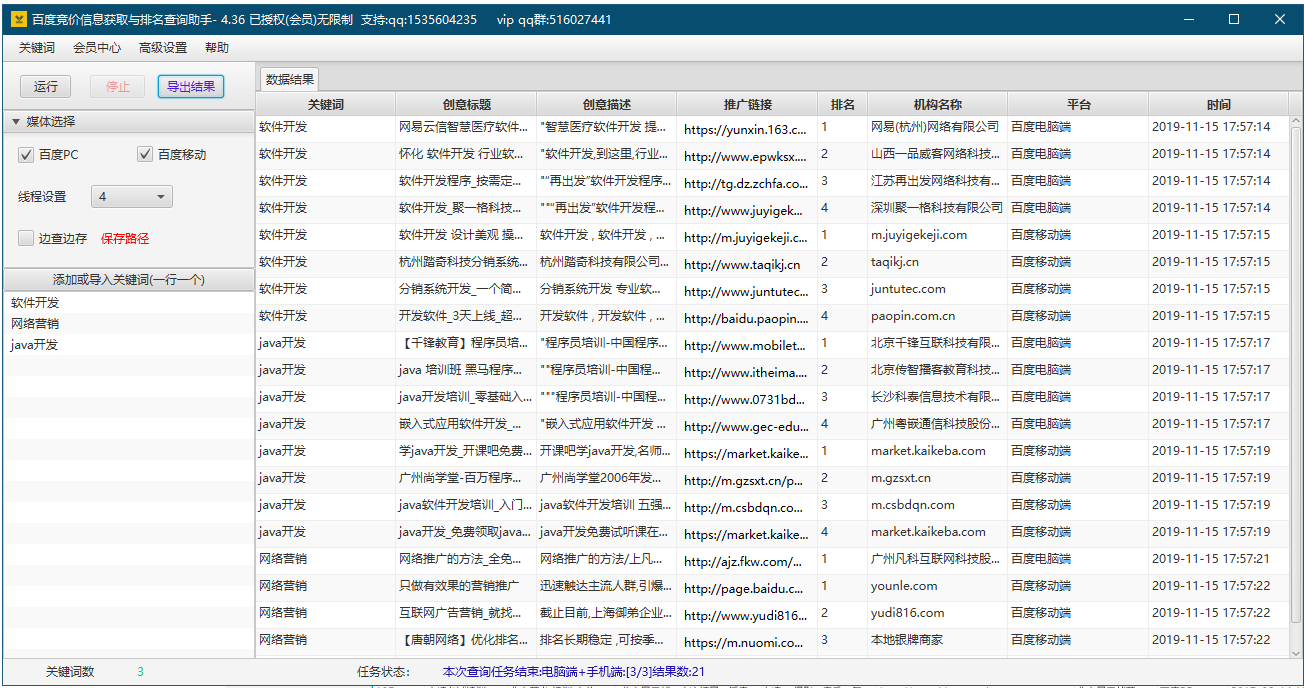
Task: Toggle the 百度移动 checkbox
Action: (145, 154)
